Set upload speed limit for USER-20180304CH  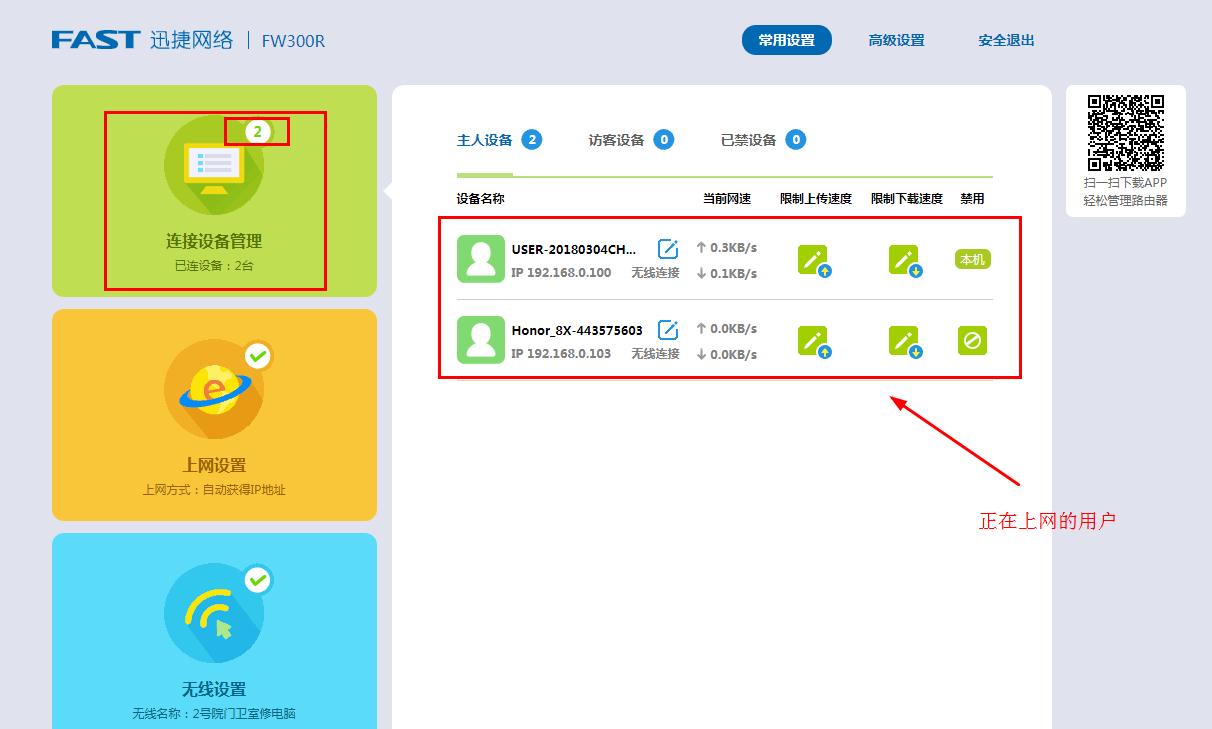click(x=815, y=258)
